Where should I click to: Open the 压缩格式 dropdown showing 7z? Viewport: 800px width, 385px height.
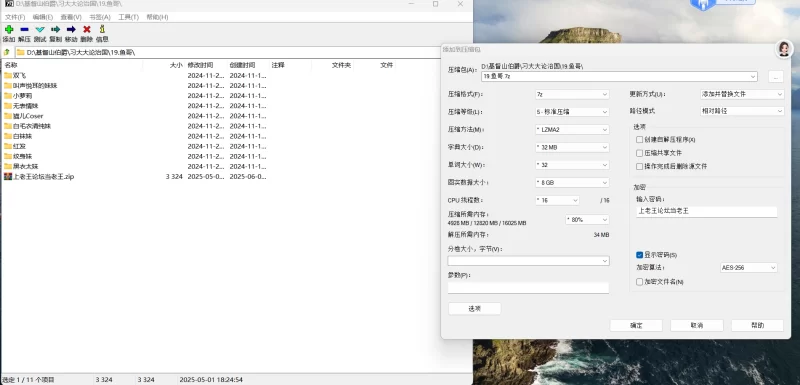click(571, 94)
